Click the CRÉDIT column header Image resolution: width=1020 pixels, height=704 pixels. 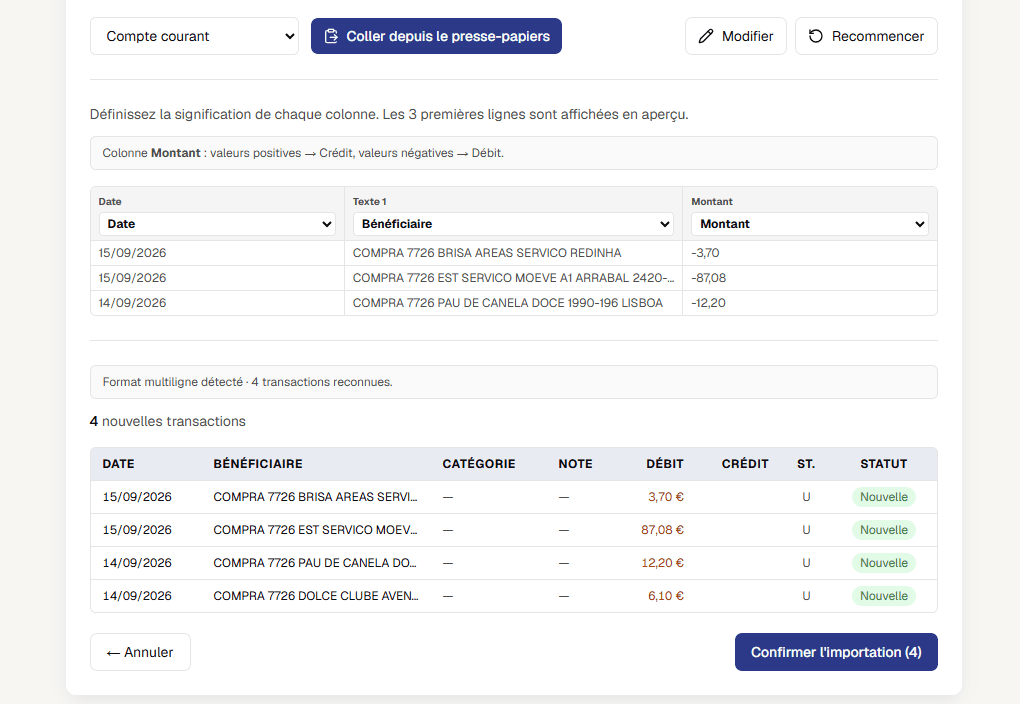(745, 464)
